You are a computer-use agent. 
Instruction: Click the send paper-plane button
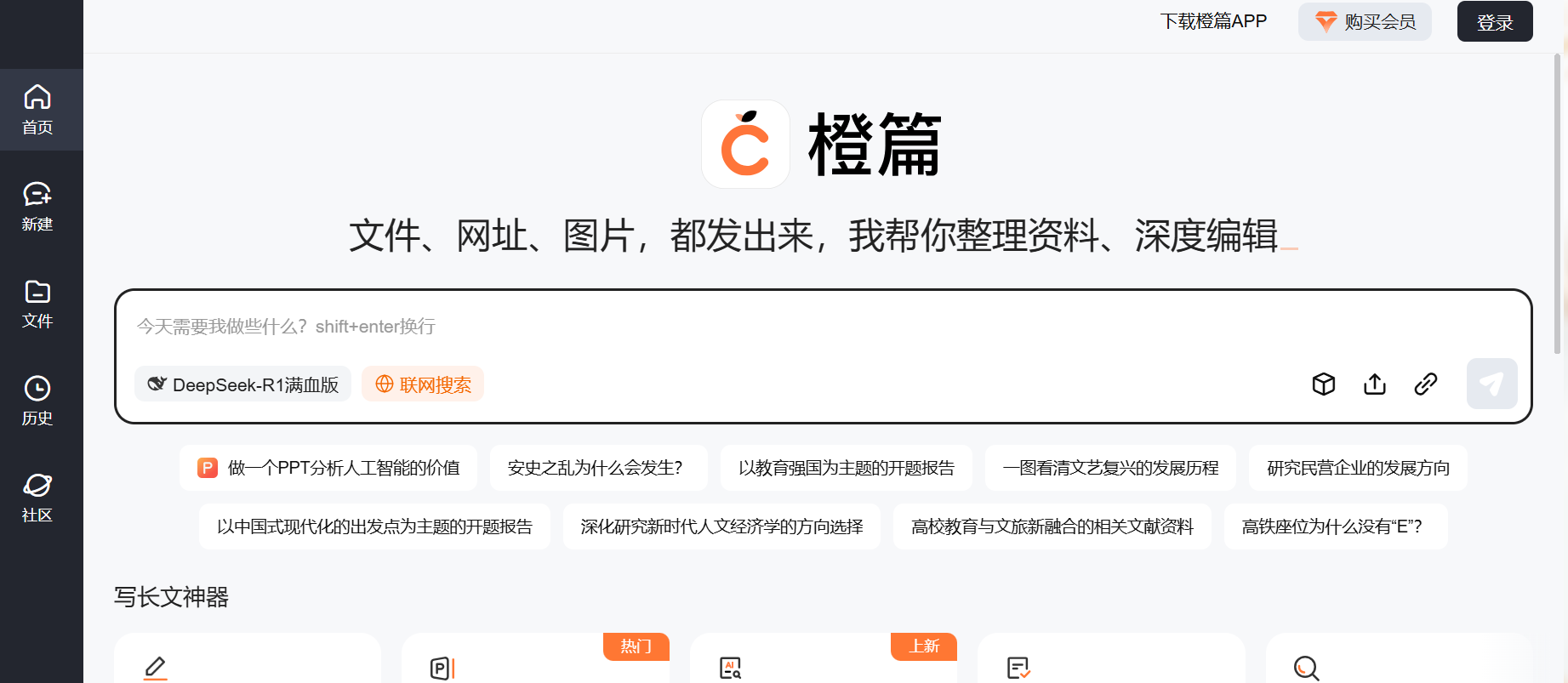(1492, 384)
